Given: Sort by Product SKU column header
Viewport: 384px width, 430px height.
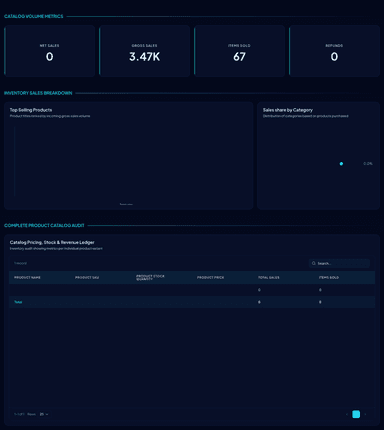Looking at the screenshot, I should (87, 277).
